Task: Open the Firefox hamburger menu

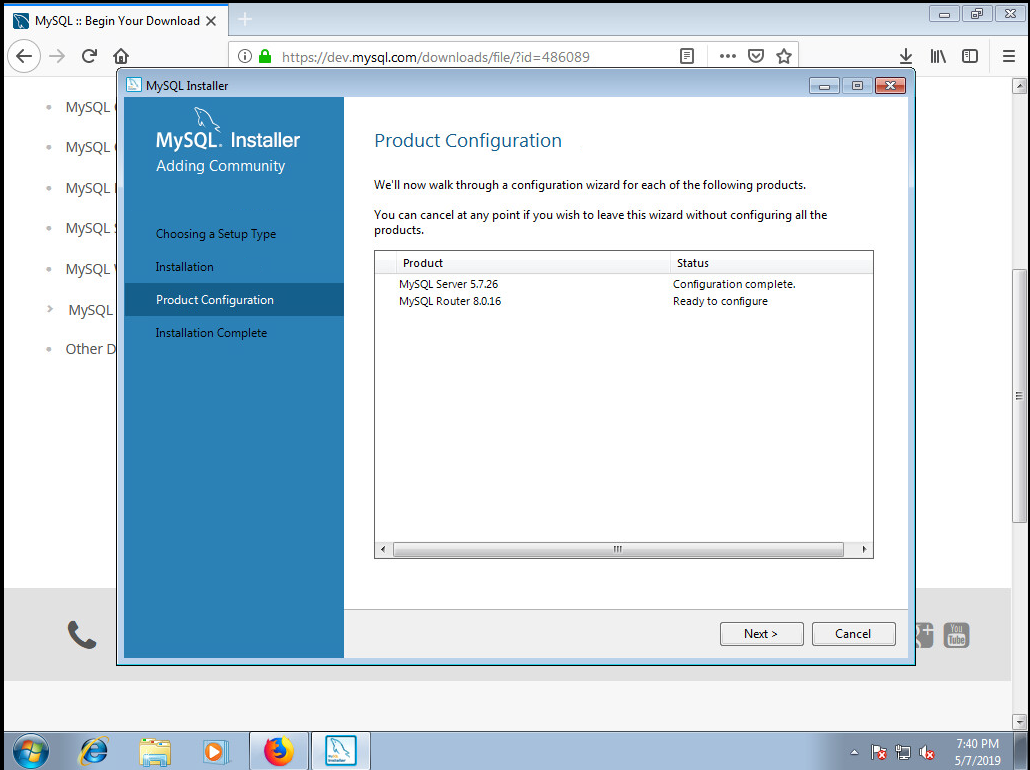Action: click(1009, 56)
